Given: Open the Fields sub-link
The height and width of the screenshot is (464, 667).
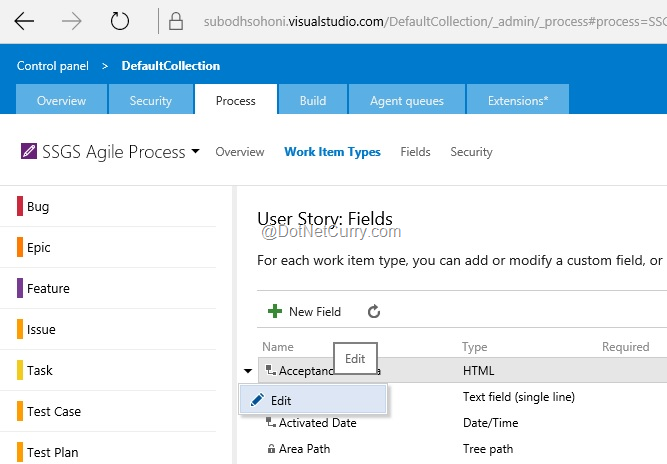Looking at the screenshot, I should [x=415, y=152].
